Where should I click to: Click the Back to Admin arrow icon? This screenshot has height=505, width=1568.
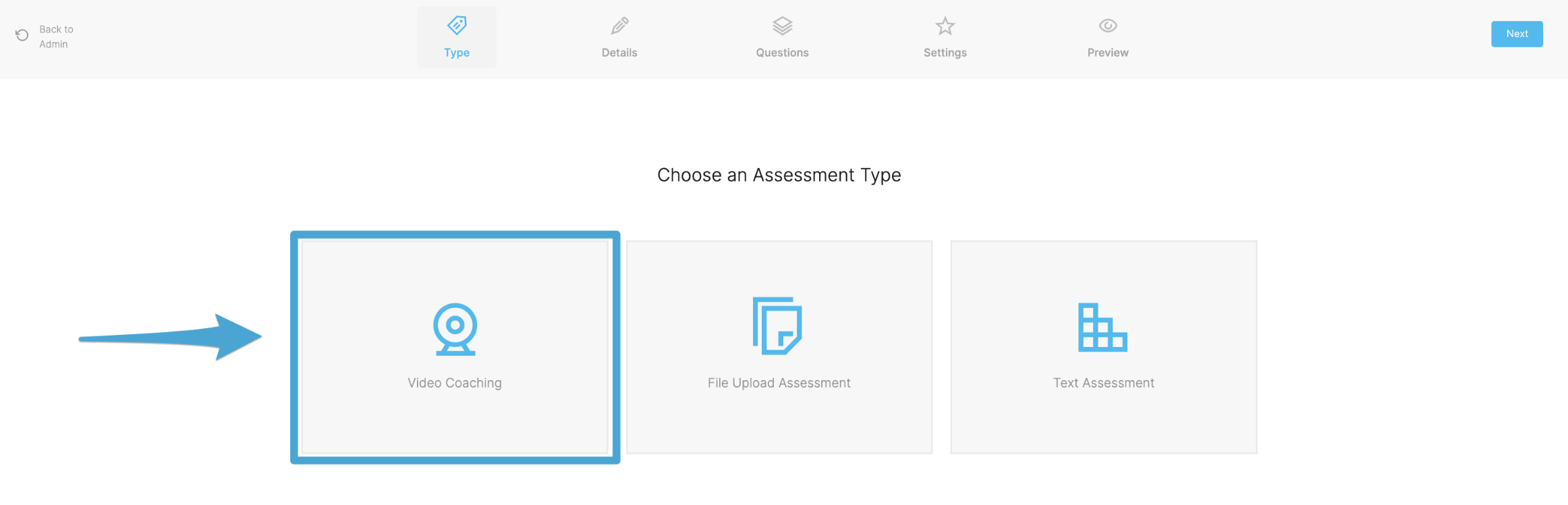click(x=22, y=35)
